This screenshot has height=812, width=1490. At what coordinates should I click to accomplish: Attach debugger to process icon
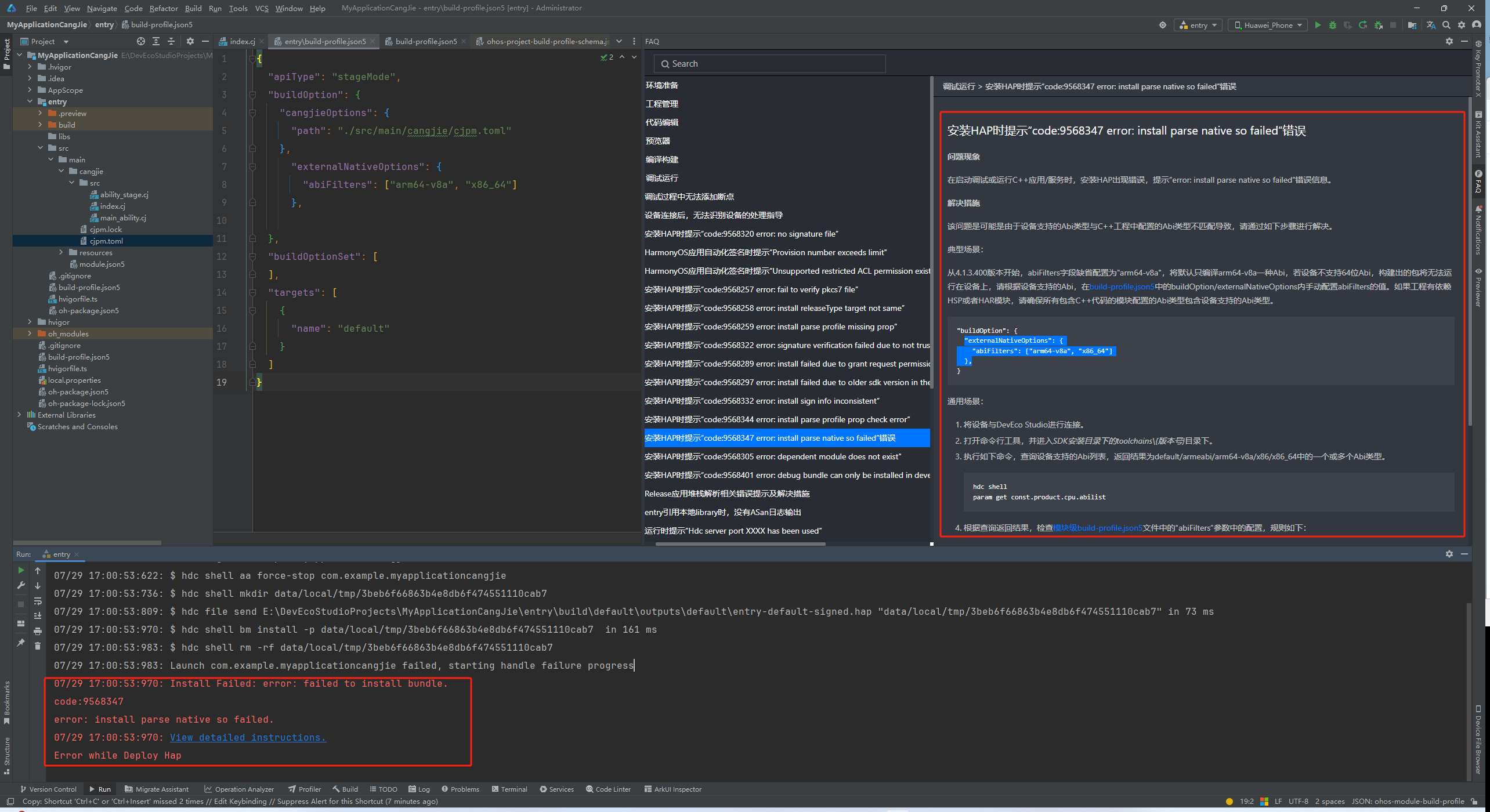[1378, 25]
